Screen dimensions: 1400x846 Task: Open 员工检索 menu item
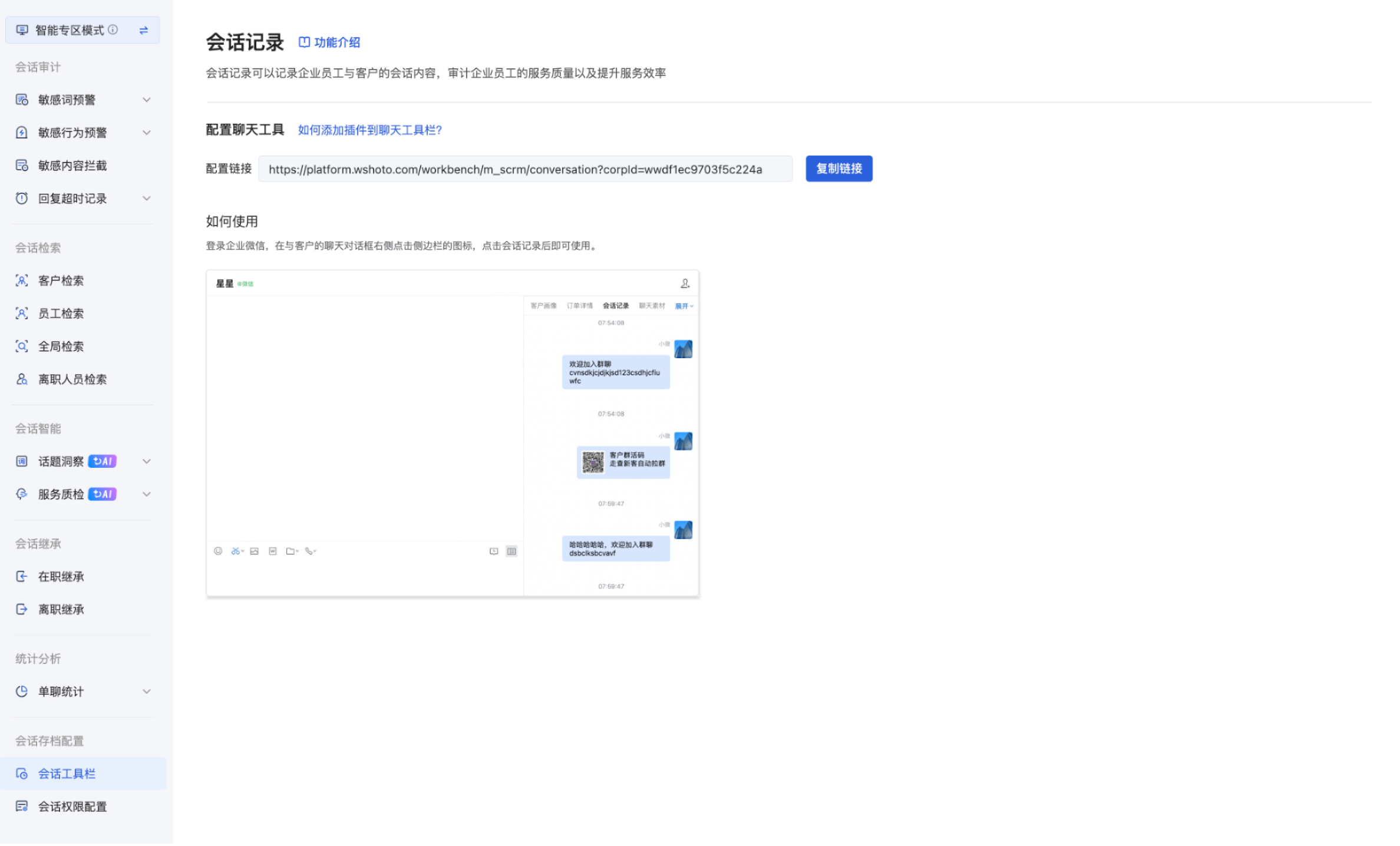click(x=83, y=314)
